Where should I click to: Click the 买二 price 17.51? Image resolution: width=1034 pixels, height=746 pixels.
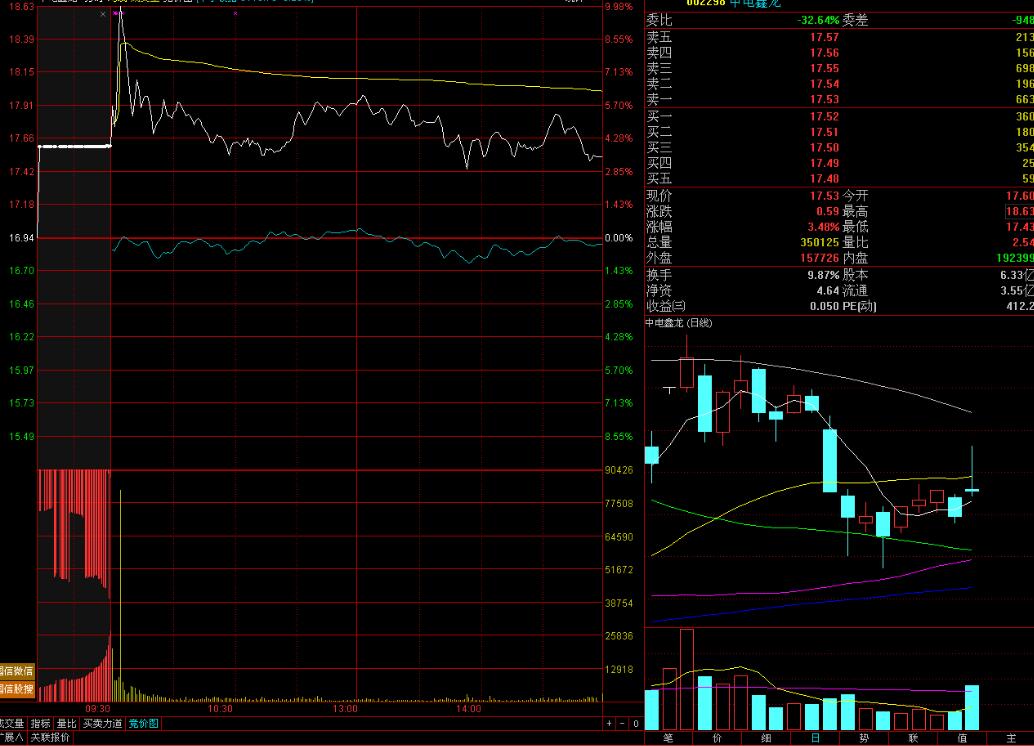tap(824, 132)
